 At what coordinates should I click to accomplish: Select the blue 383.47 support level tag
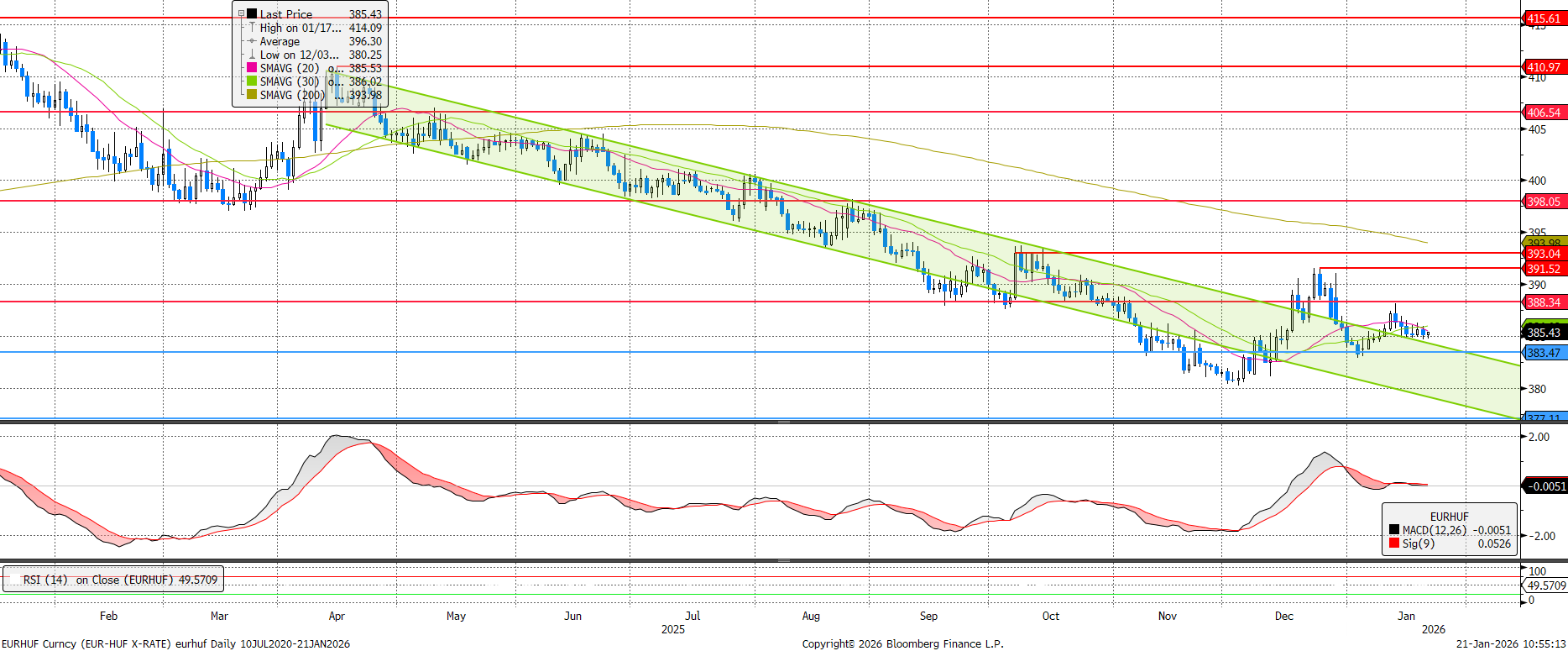(1544, 353)
